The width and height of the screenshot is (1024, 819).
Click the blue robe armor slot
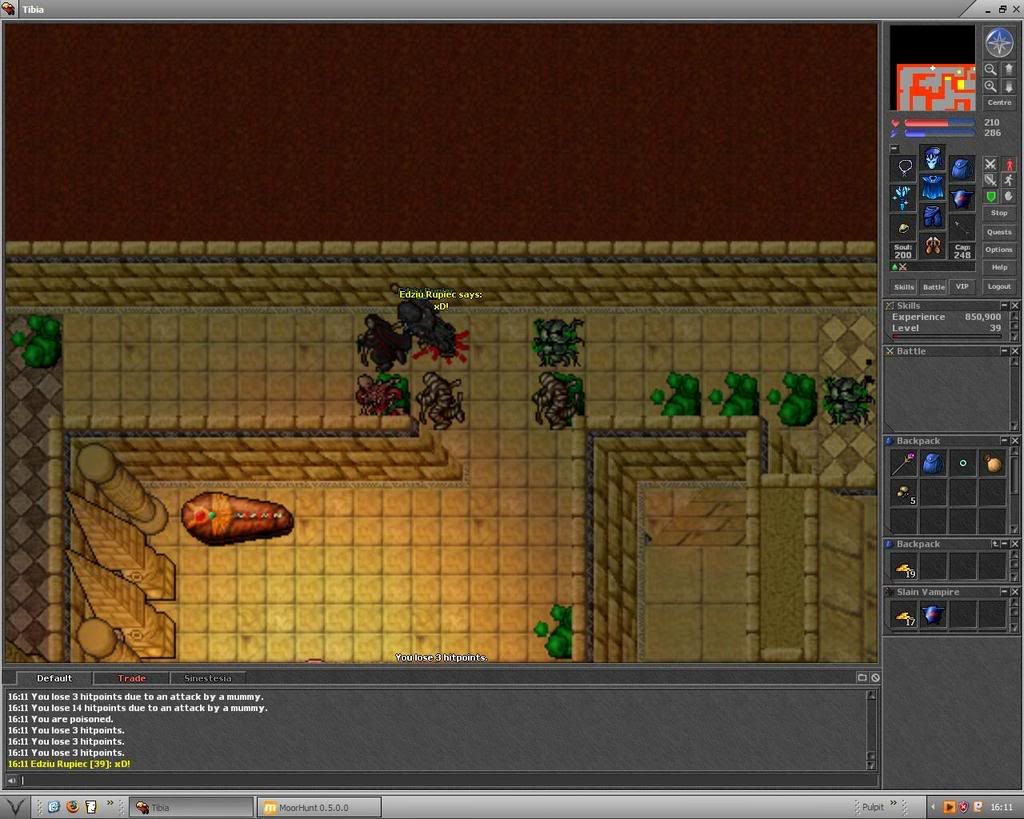pos(933,187)
